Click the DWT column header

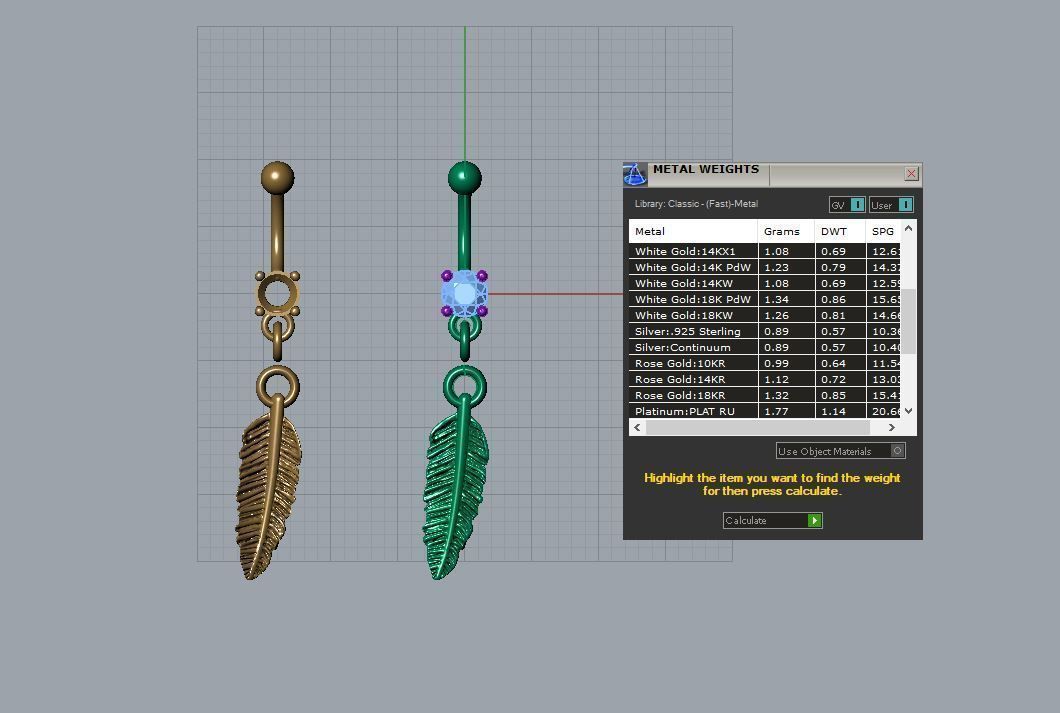click(840, 231)
